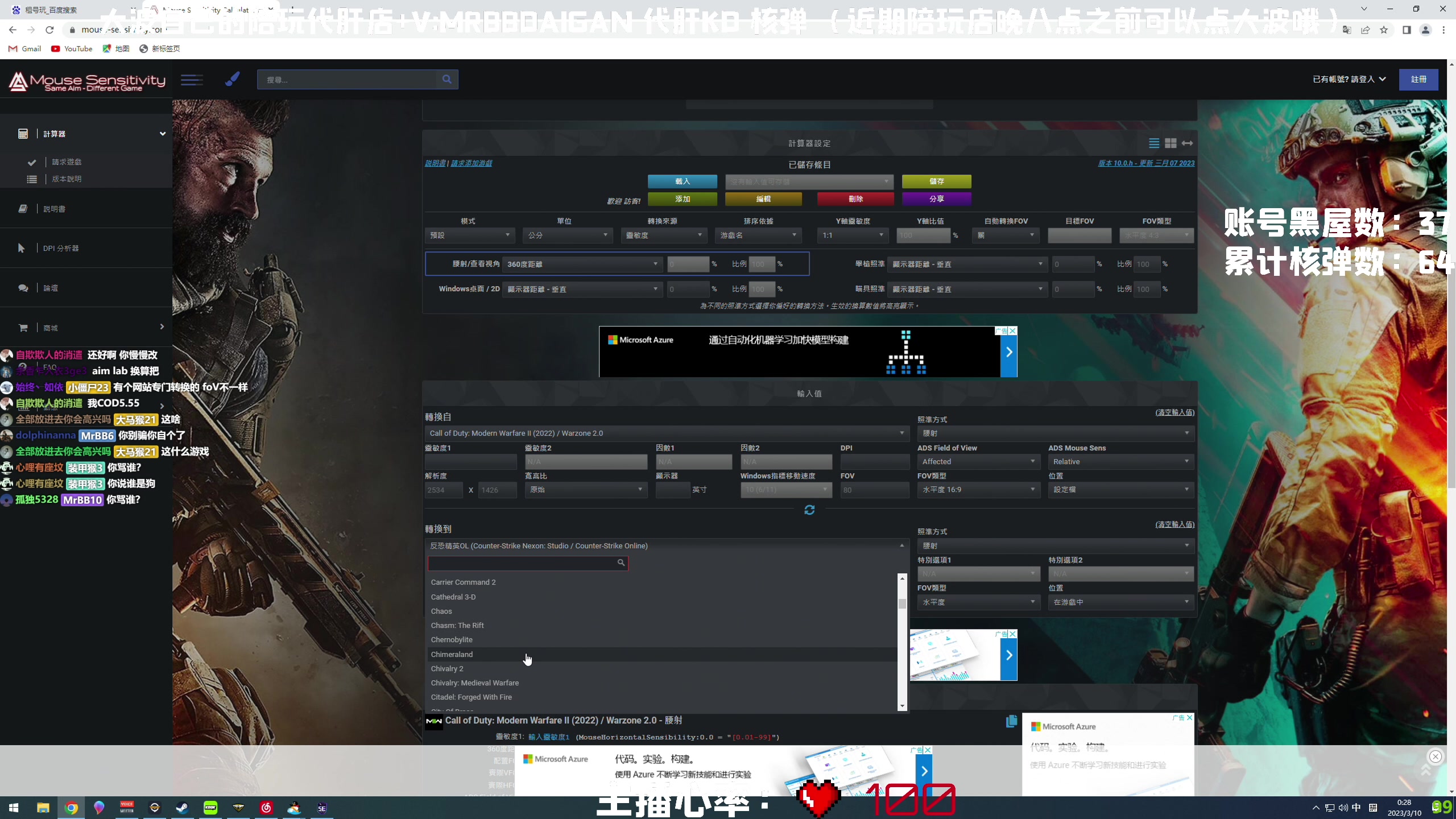
Task: Open the 單位 units dropdown
Action: pos(567,235)
